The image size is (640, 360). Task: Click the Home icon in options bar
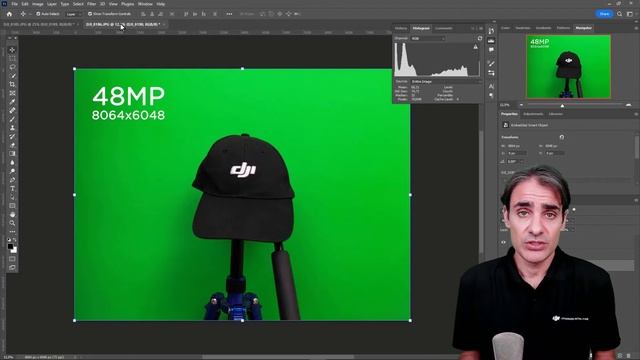click(x=9, y=14)
